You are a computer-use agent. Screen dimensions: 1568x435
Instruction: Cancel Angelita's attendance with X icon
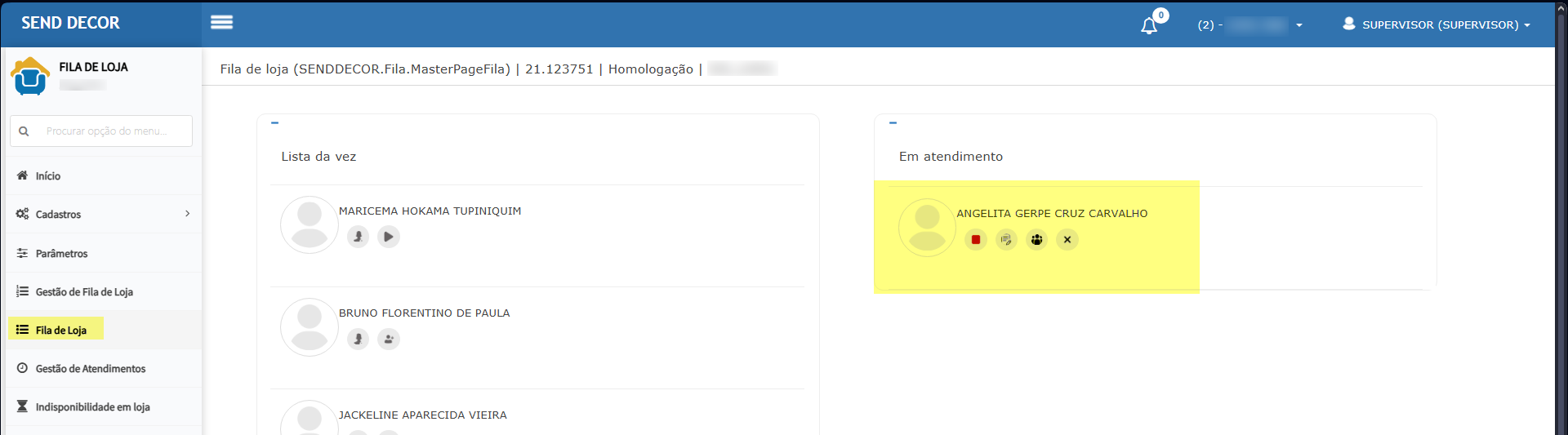coord(1067,239)
